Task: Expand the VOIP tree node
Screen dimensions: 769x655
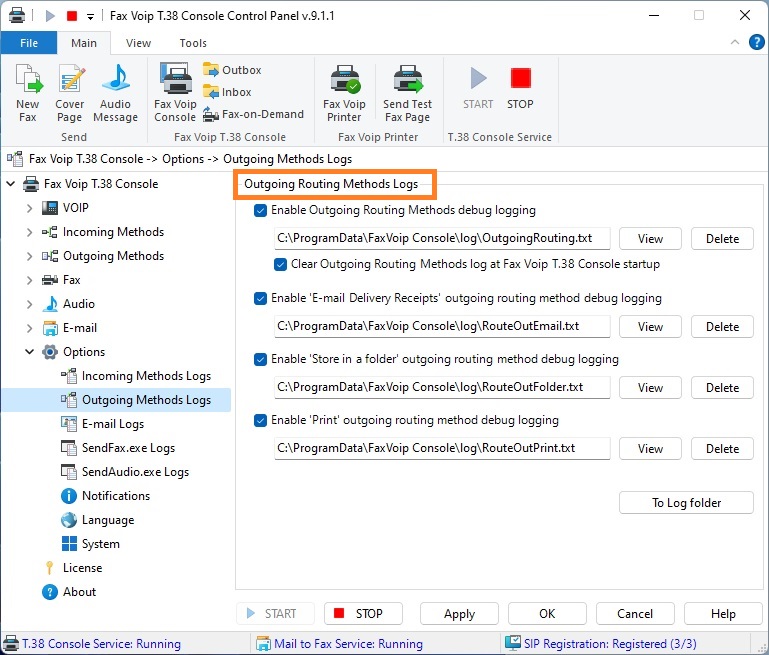Action: pyautogui.click(x=29, y=208)
